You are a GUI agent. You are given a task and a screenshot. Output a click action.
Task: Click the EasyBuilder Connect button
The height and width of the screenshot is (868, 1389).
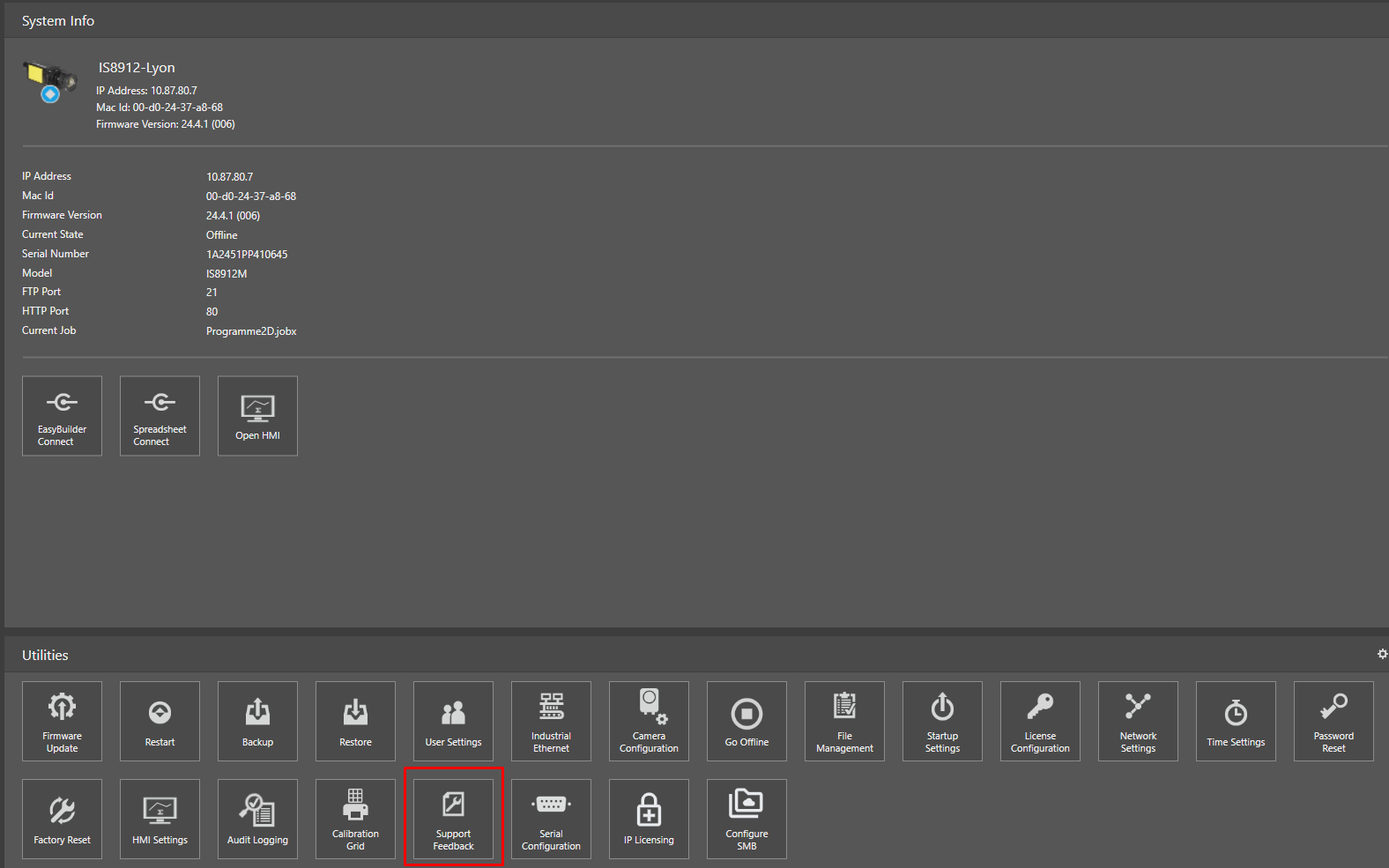click(62, 416)
